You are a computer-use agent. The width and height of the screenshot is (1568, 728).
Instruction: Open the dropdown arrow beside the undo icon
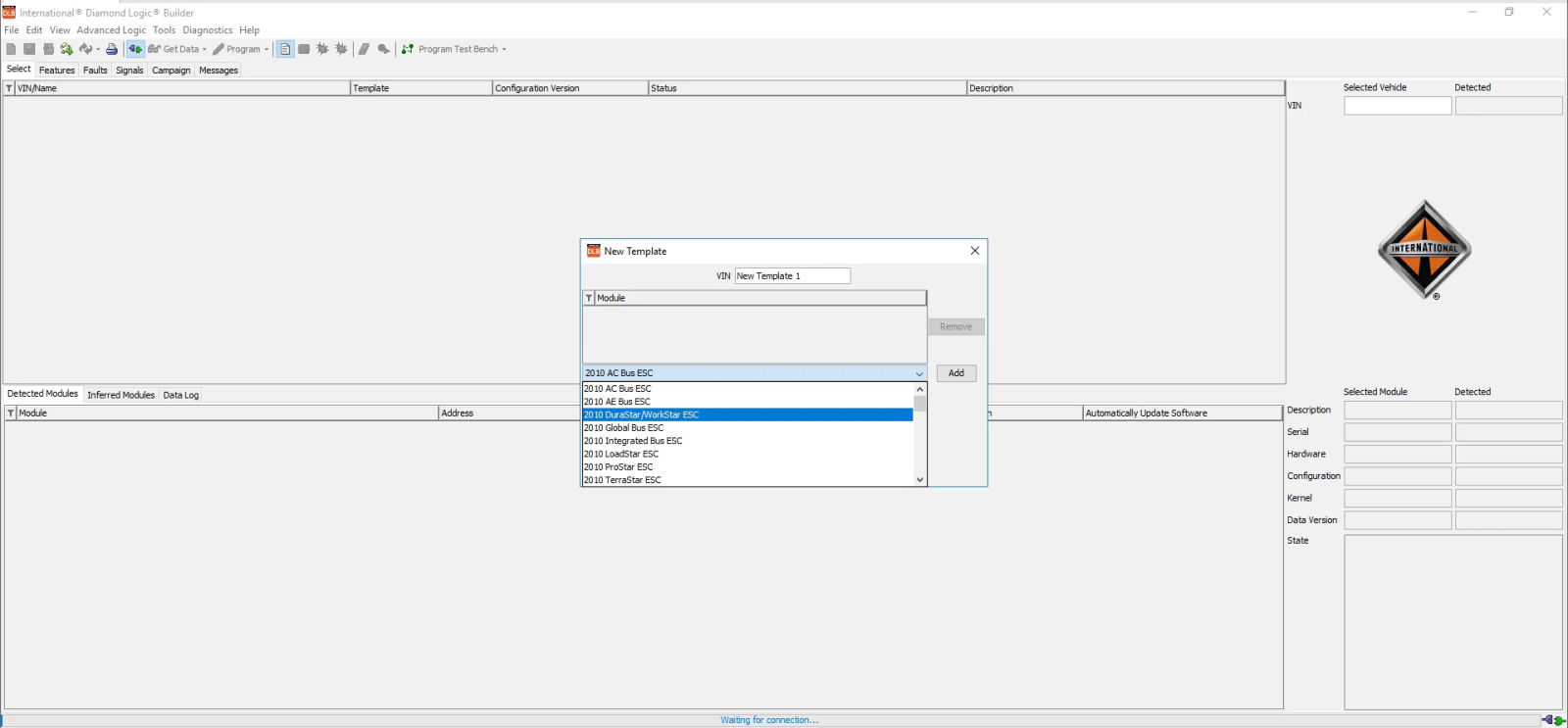[x=98, y=49]
